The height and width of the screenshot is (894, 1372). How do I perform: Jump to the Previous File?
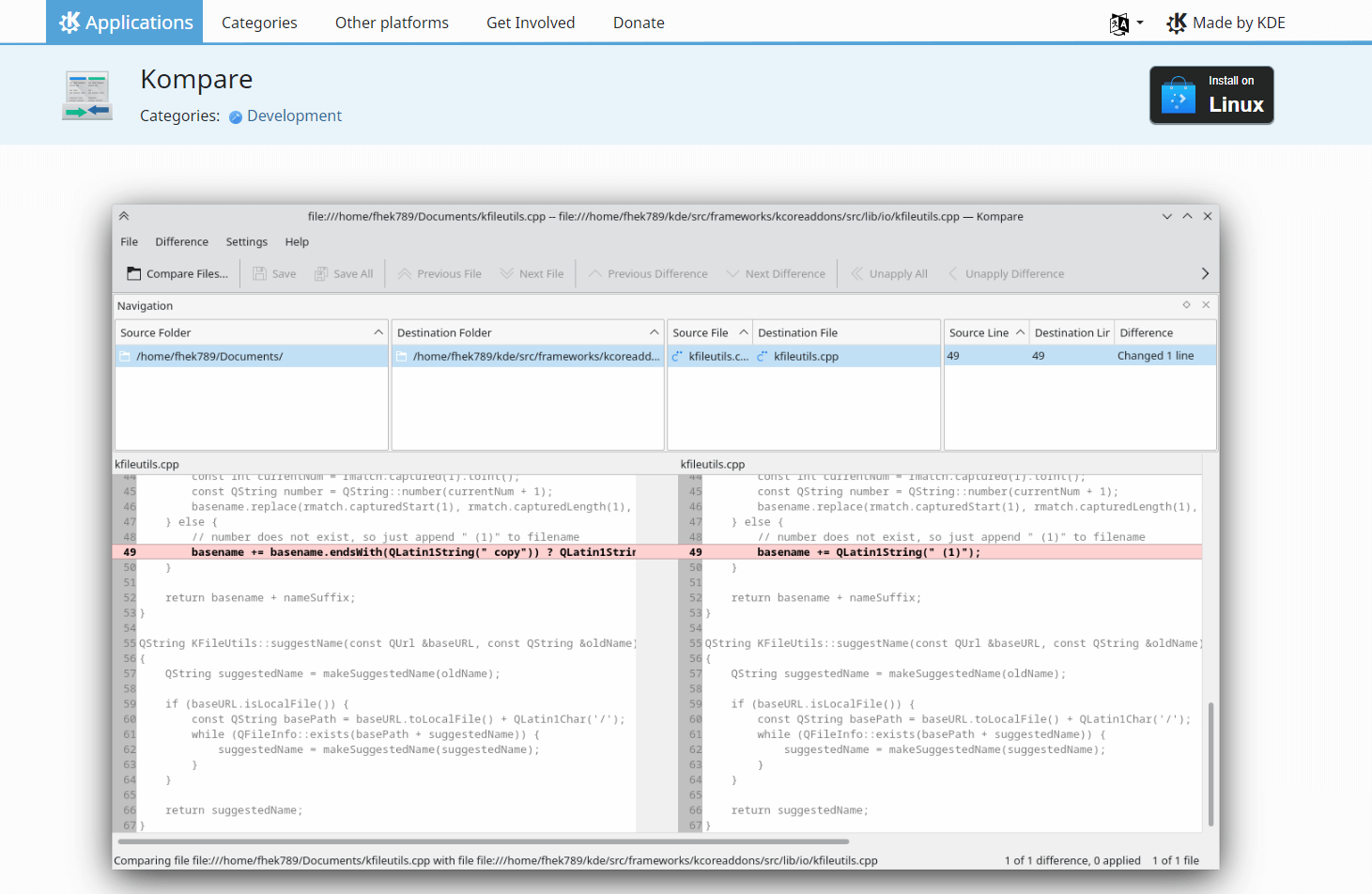pos(439,273)
